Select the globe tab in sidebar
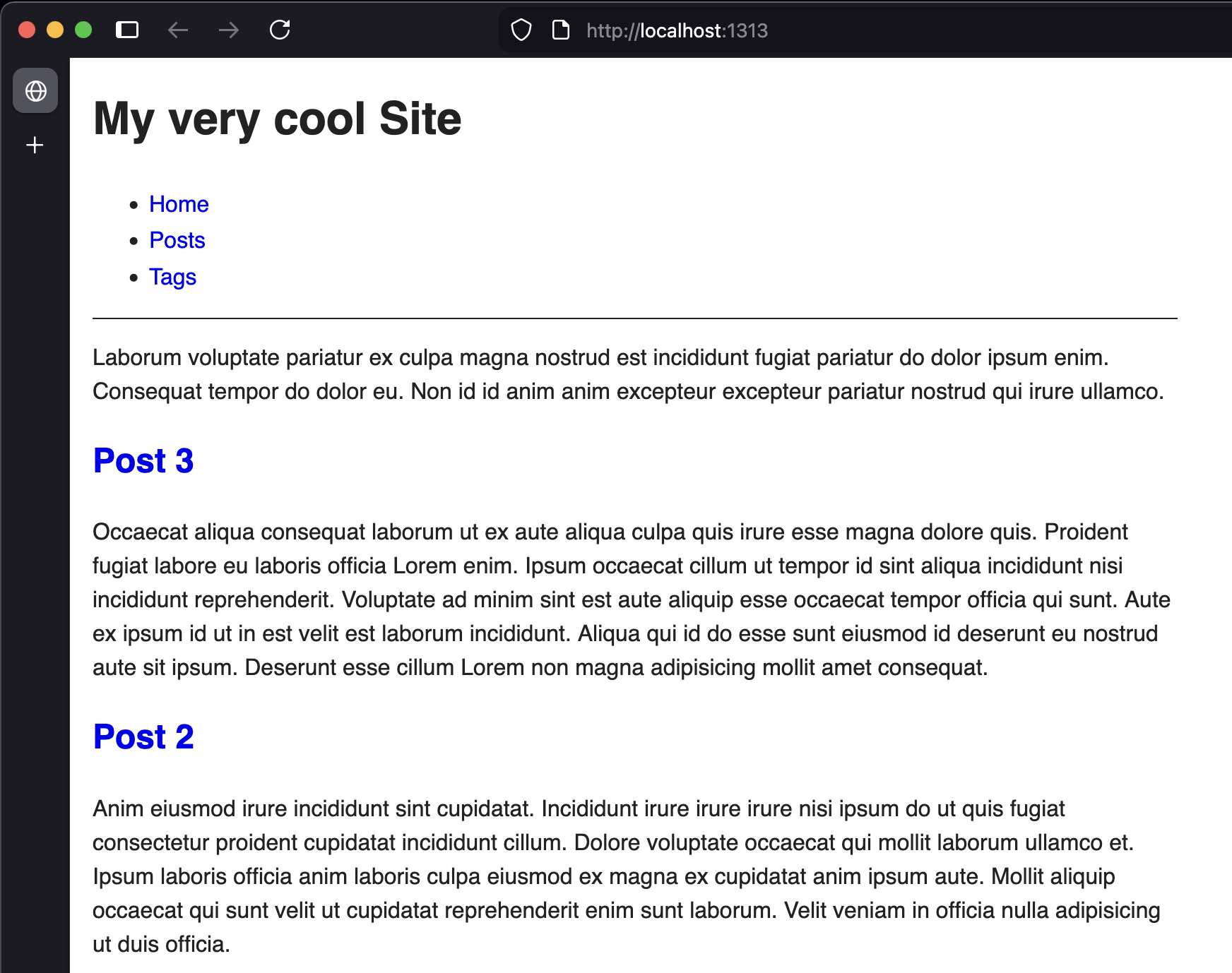Screen dimensions: 1232x973 tap(35, 91)
